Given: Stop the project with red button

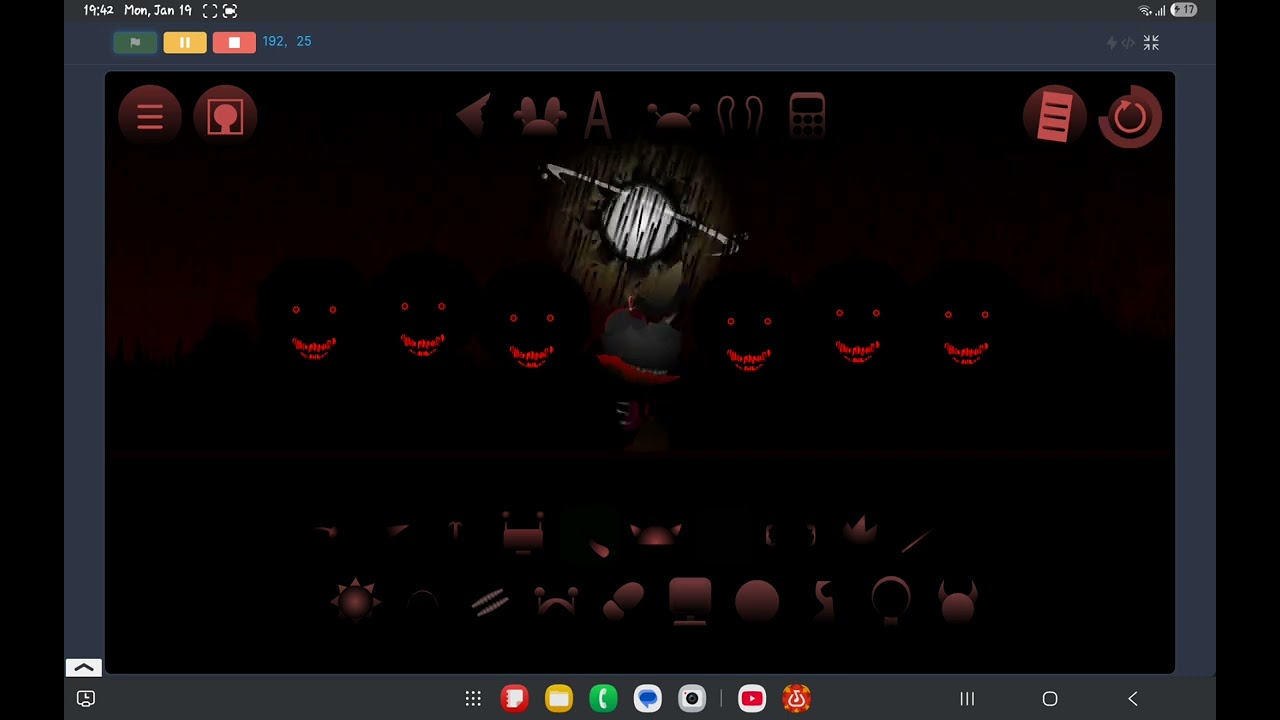Looking at the screenshot, I should tap(234, 42).
